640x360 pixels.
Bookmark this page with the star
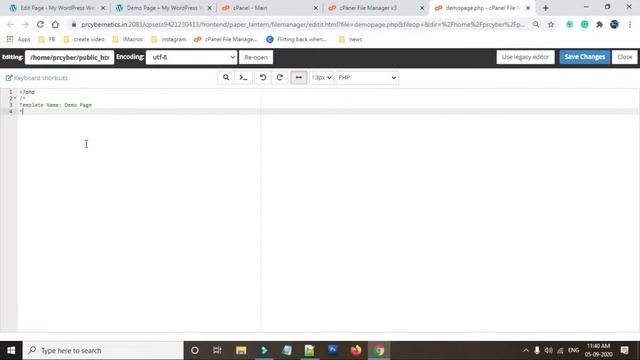(551, 24)
